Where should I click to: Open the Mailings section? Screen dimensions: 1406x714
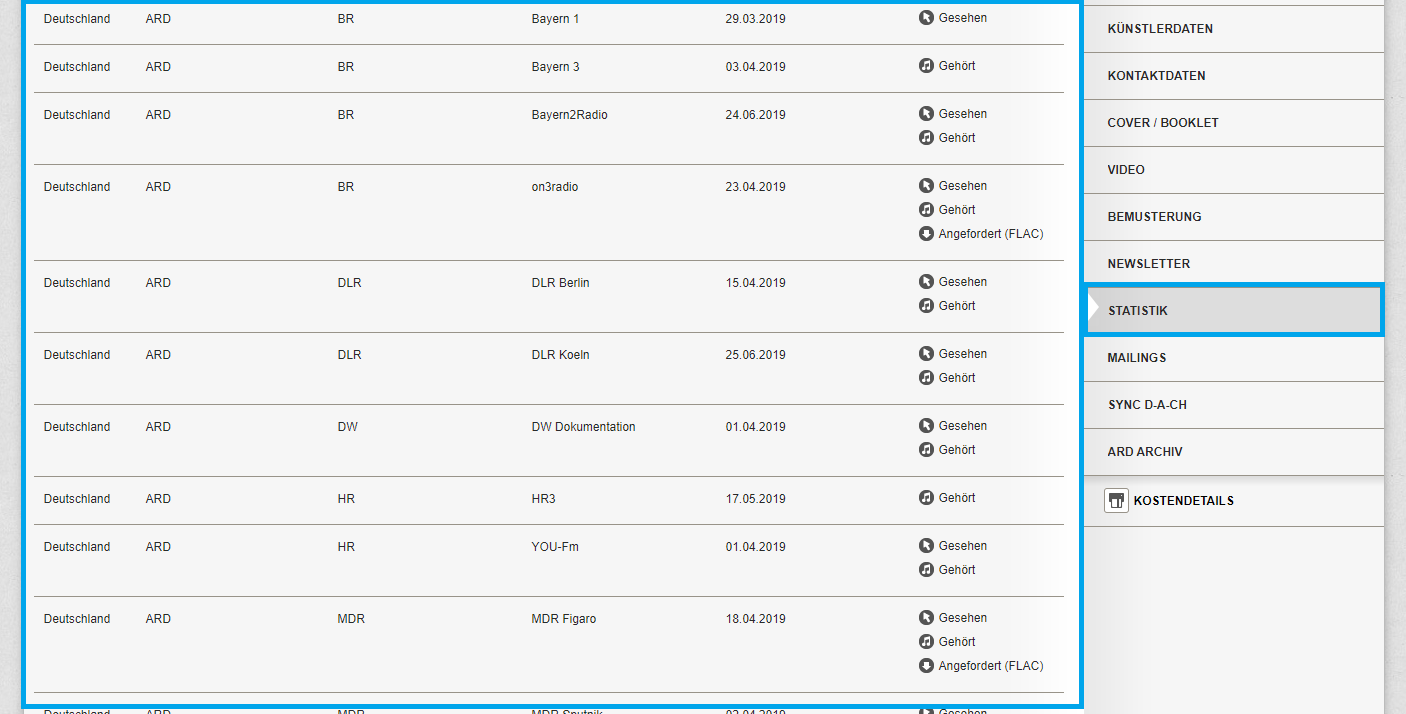(x=1233, y=358)
